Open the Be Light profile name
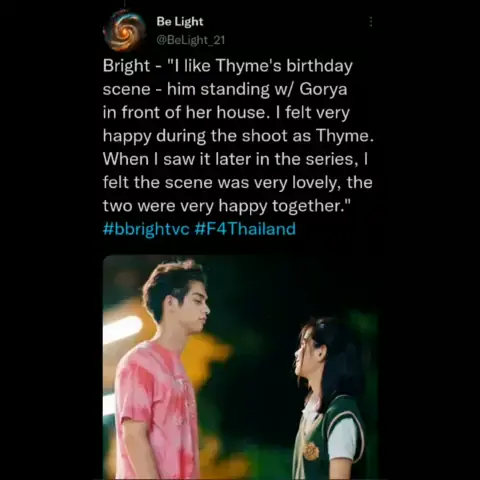This screenshot has height=480, width=480. point(180,22)
